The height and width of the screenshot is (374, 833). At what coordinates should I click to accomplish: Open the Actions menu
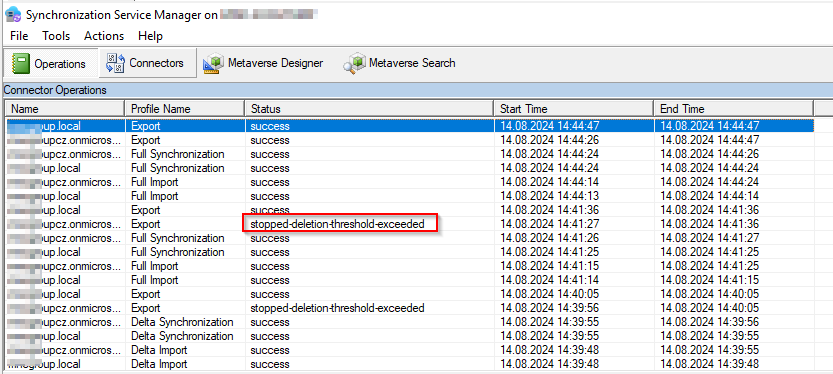point(104,36)
